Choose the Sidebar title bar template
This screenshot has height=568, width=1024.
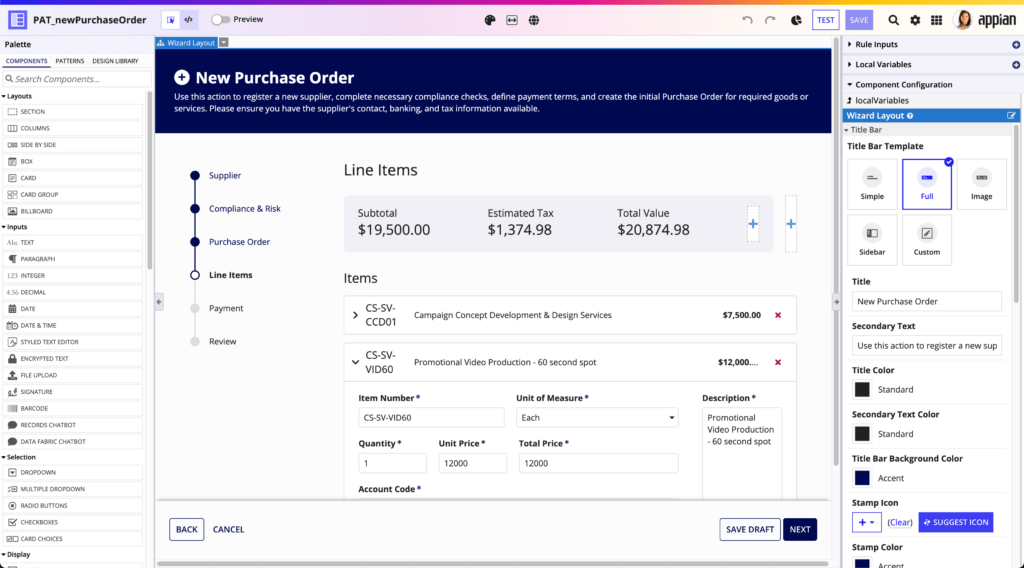point(872,240)
